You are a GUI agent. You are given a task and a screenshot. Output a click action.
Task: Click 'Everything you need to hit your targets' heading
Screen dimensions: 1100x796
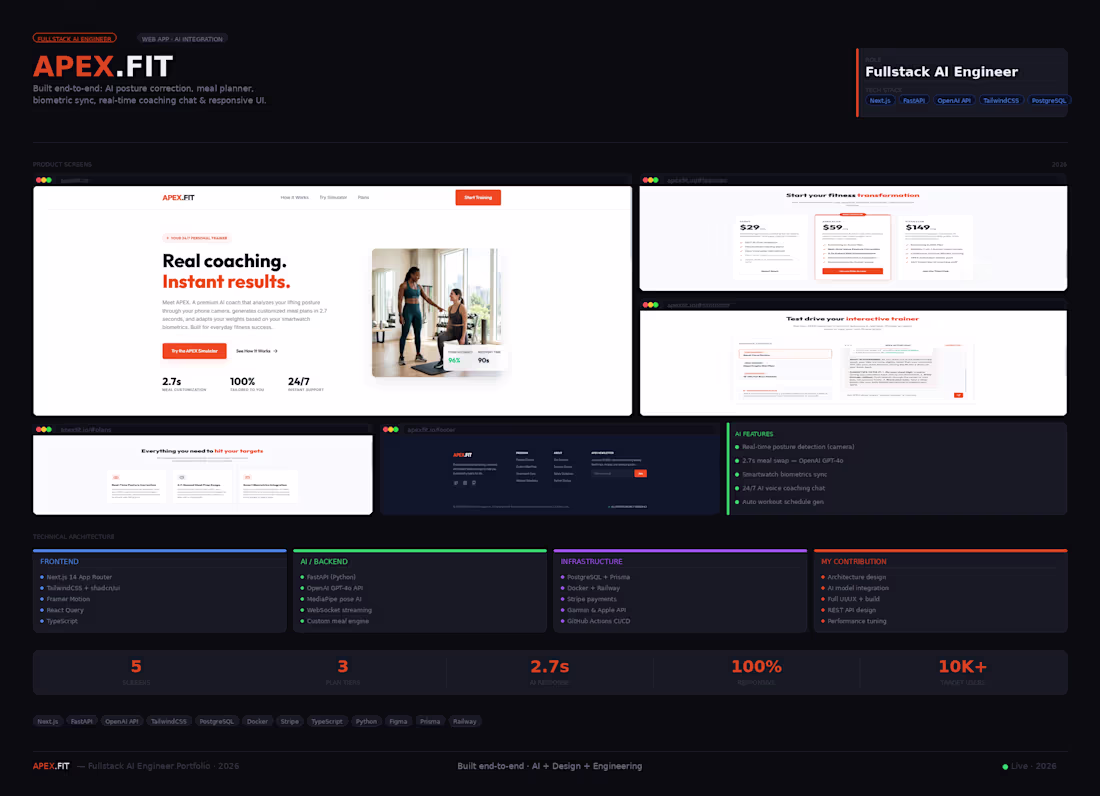(x=202, y=451)
